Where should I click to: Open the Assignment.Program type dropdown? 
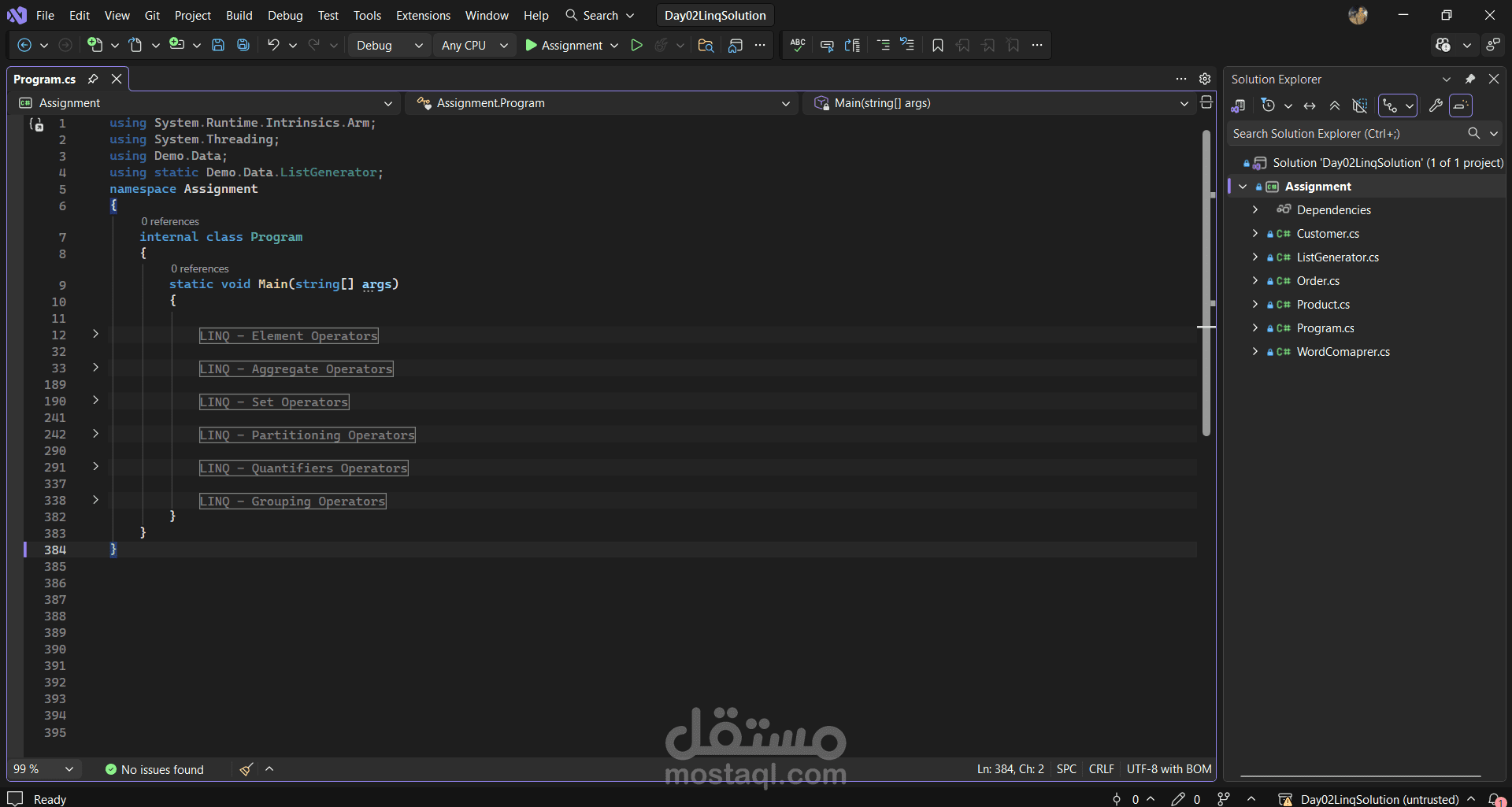click(x=603, y=103)
